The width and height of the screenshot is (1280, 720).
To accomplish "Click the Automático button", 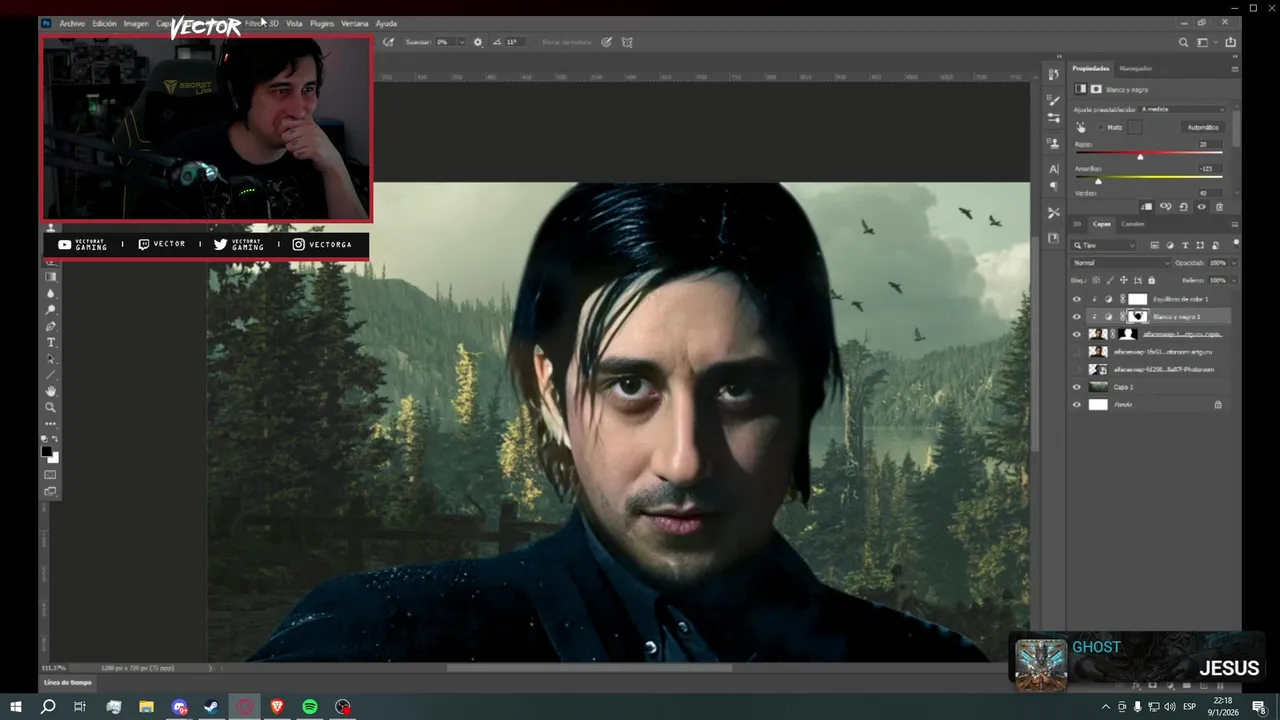I will click(x=1202, y=127).
